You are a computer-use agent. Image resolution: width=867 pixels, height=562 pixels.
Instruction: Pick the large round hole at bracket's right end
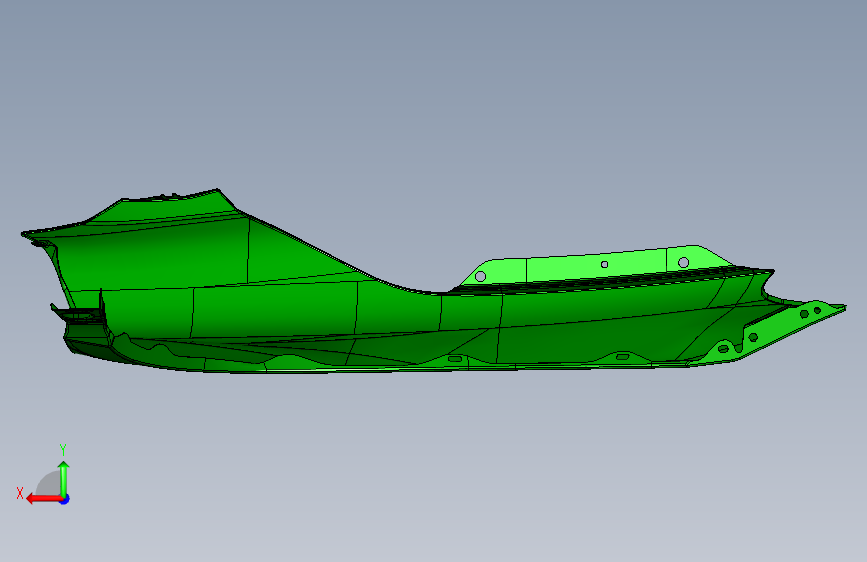(683, 262)
